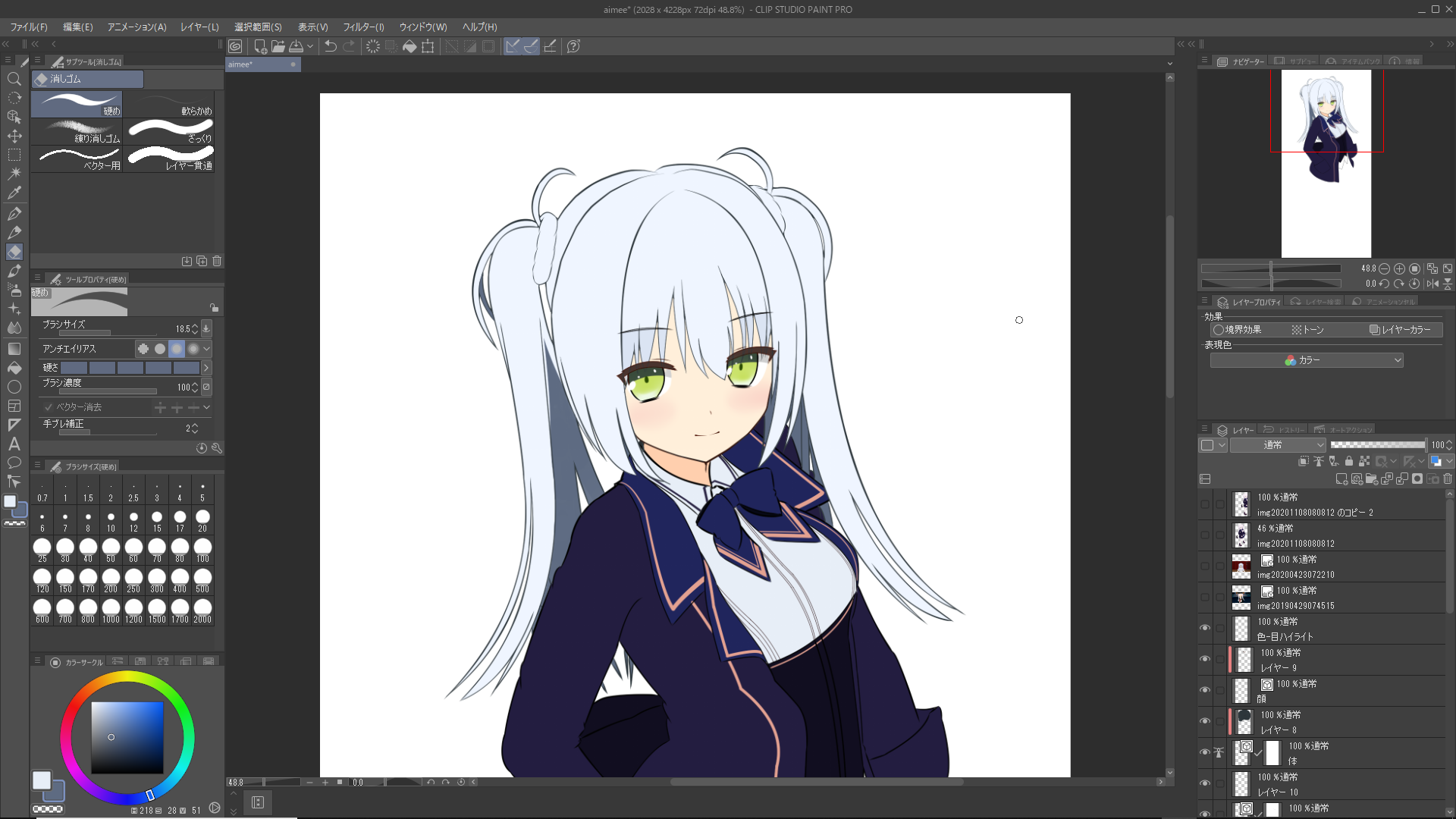Toggle the ベクター消去 checkbox

(x=49, y=407)
